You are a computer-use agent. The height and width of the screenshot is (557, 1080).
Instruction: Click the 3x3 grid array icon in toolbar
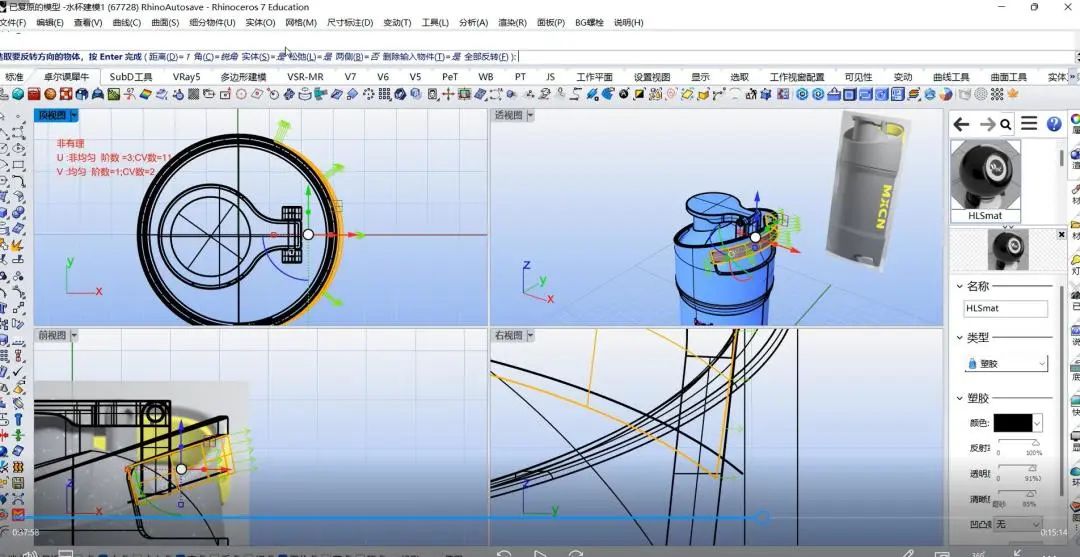coord(384,94)
